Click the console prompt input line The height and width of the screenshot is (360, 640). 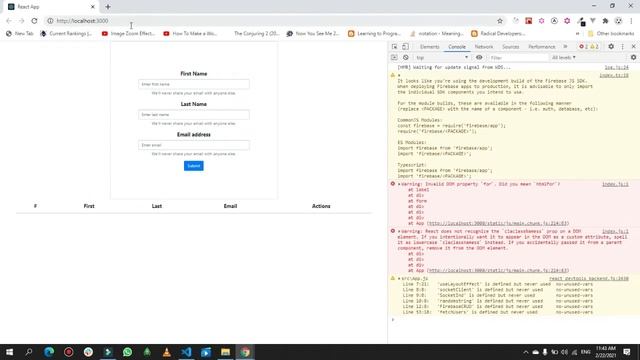514,320
